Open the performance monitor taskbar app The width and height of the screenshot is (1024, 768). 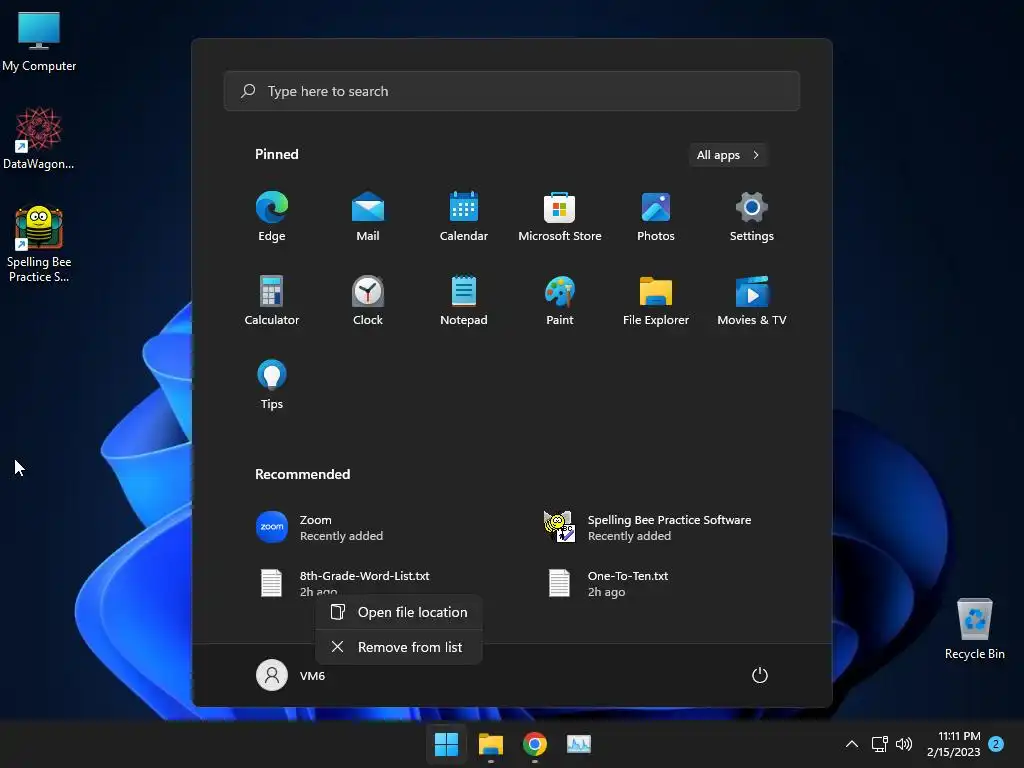coord(579,744)
